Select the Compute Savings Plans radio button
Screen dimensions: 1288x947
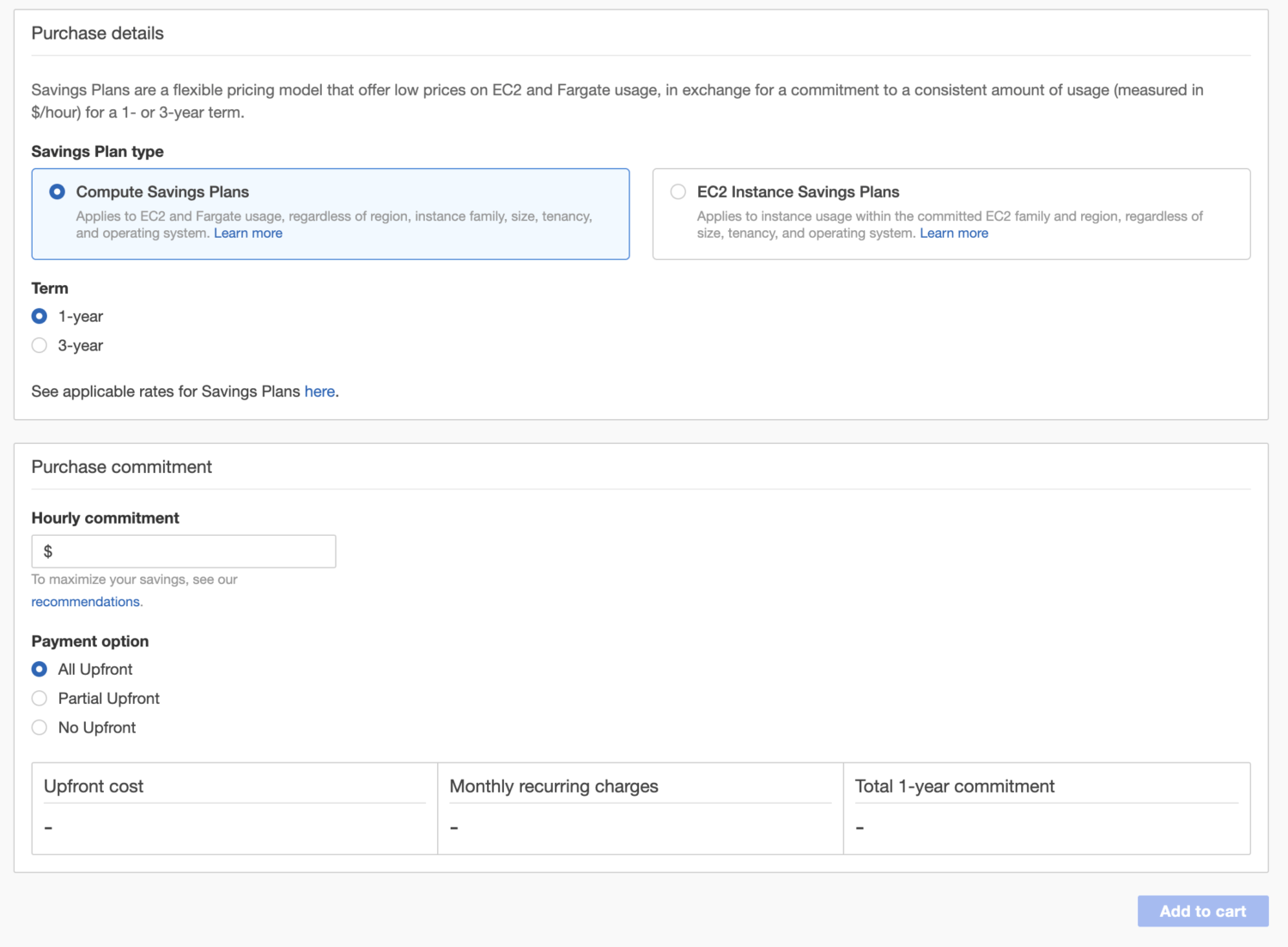pyautogui.click(x=57, y=192)
